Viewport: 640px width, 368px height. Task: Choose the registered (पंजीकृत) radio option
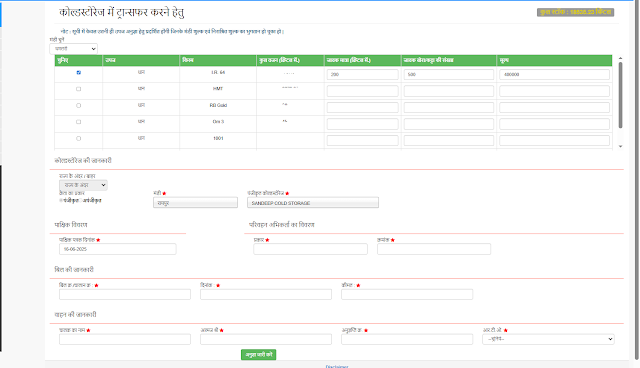point(61,200)
